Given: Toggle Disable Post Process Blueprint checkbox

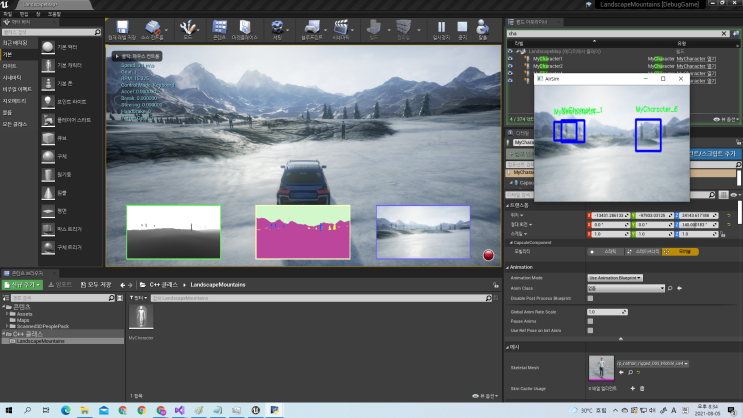Looking at the screenshot, I should (590, 299).
